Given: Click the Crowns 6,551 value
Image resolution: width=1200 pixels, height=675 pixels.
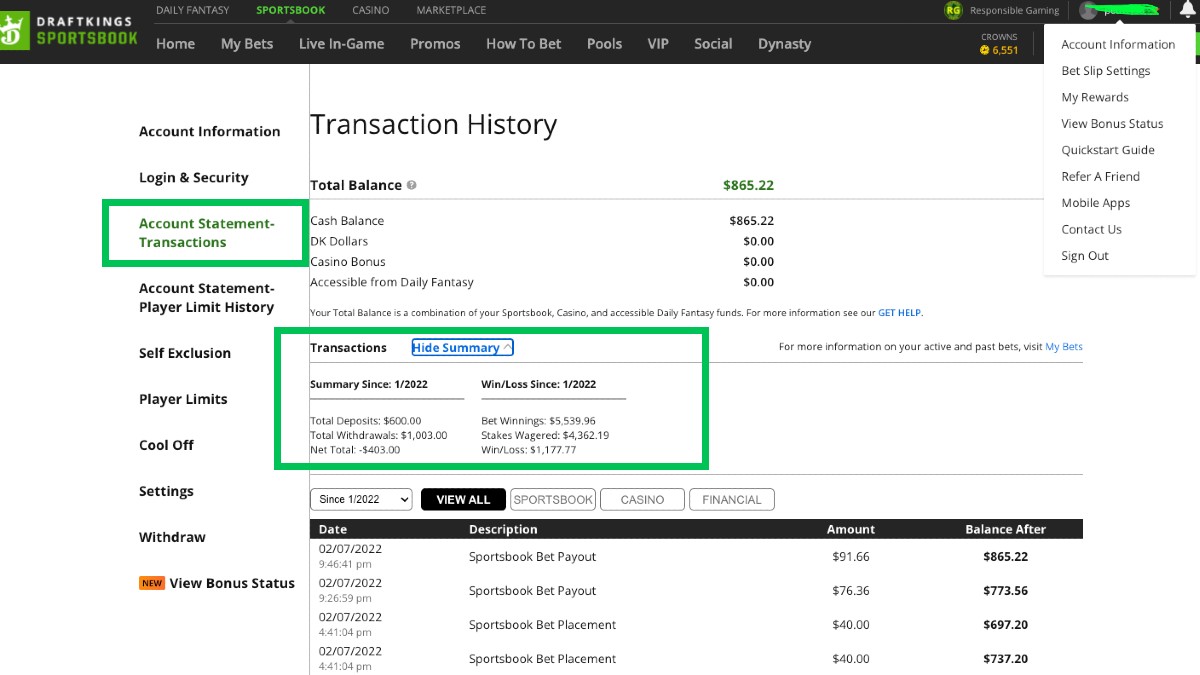Looking at the screenshot, I should coord(1005,50).
